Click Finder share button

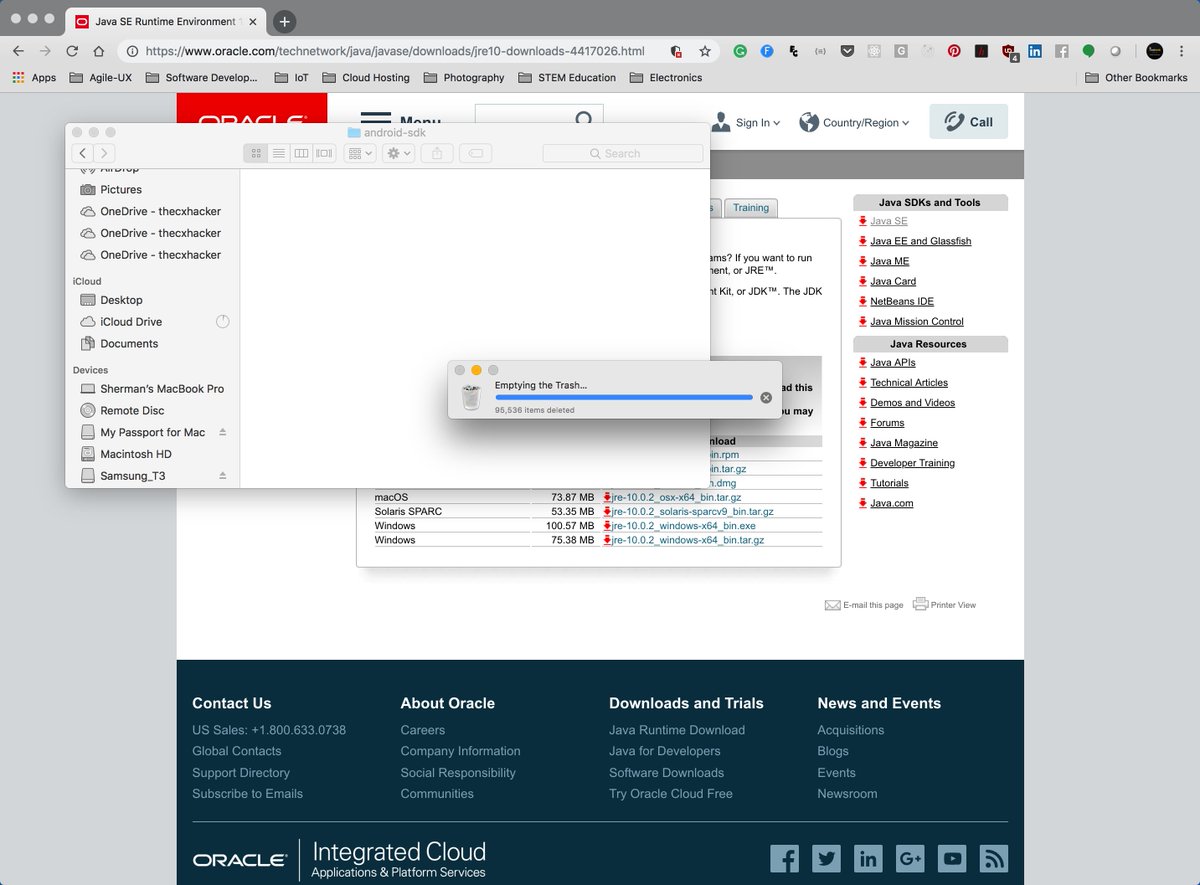[437, 153]
